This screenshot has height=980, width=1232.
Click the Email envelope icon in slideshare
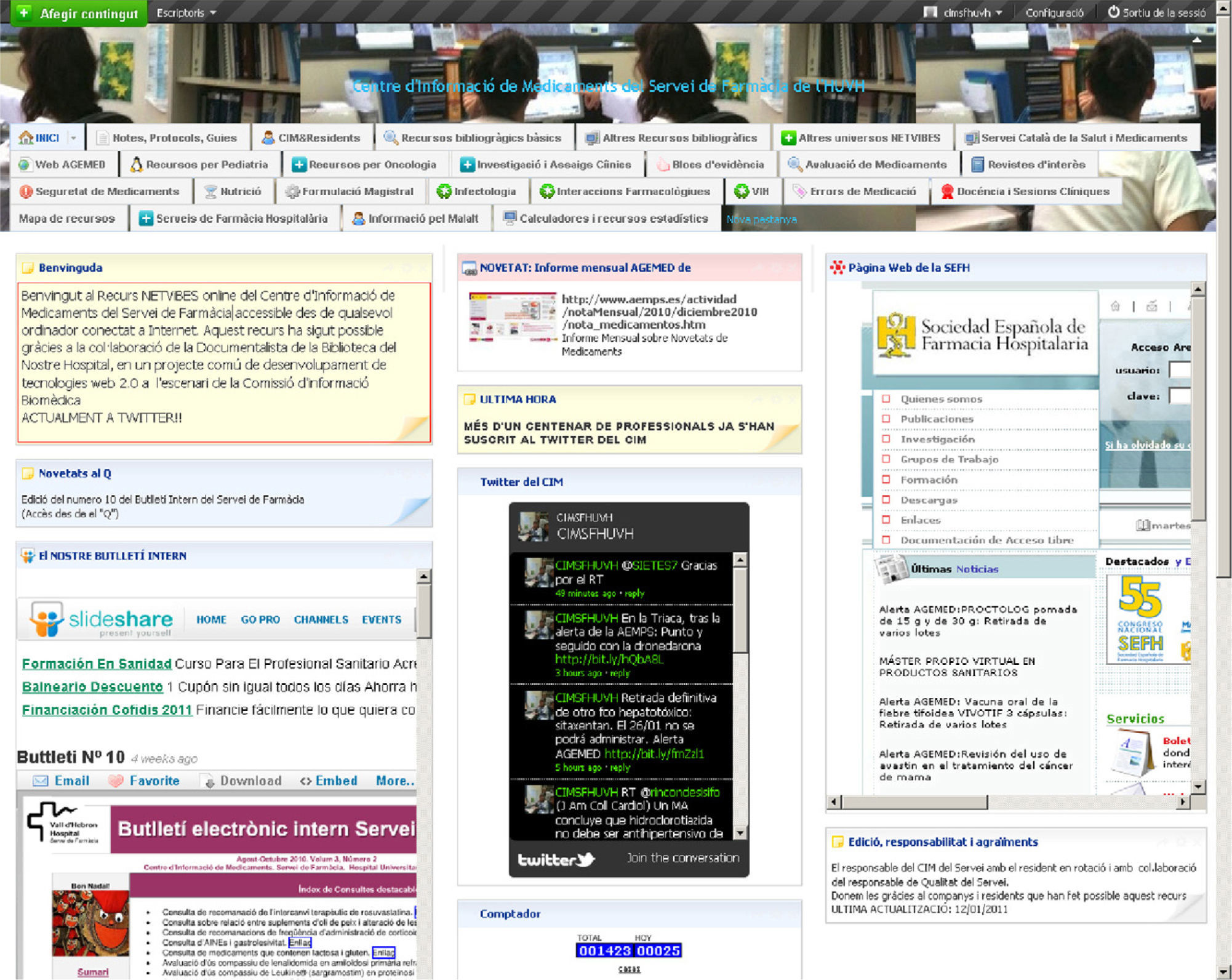click(41, 781)
